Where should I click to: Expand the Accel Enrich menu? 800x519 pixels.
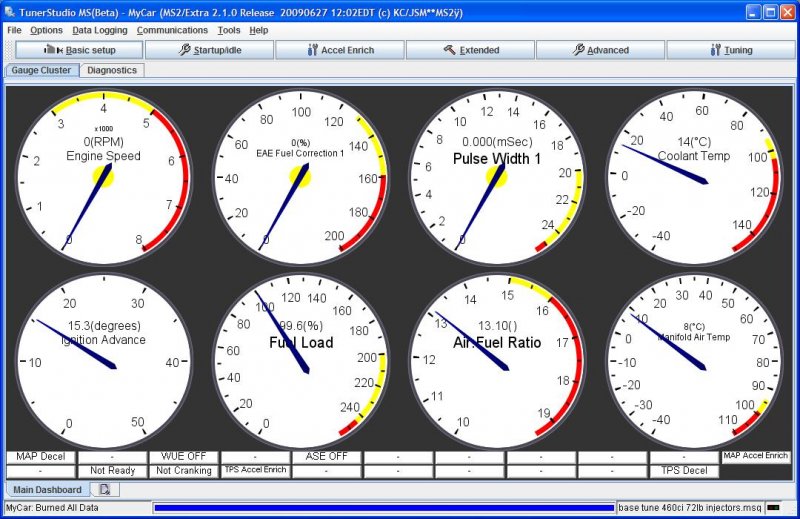point(339,50)
